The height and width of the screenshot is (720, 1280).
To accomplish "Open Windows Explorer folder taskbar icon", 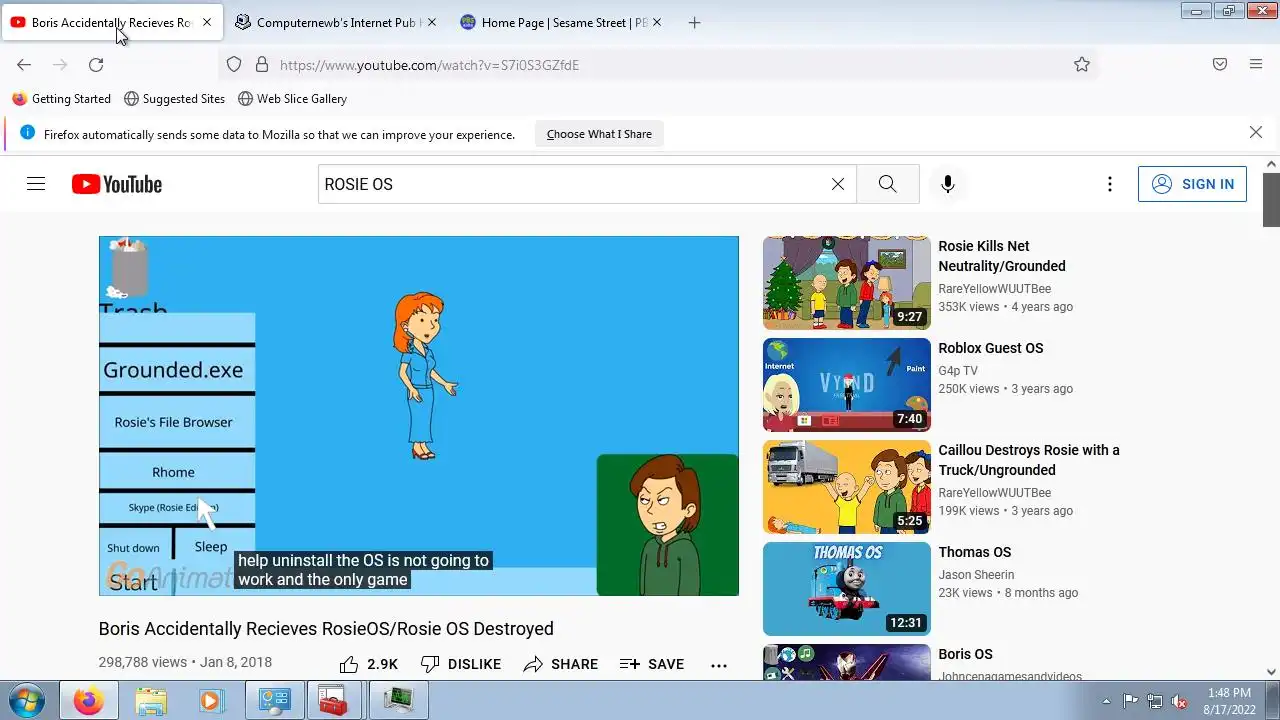I will [x=150, y=700].
